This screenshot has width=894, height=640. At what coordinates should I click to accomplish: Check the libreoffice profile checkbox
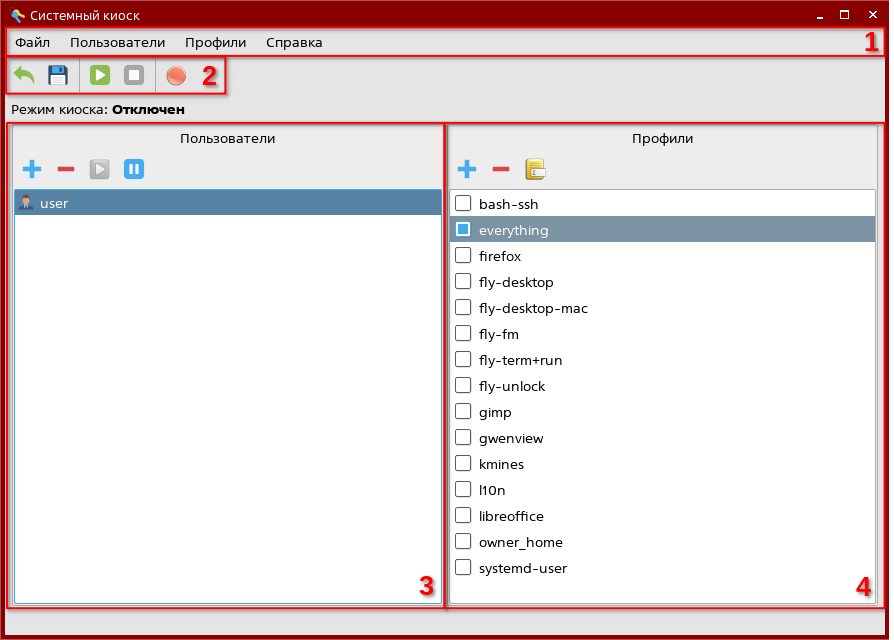[463, 516]
